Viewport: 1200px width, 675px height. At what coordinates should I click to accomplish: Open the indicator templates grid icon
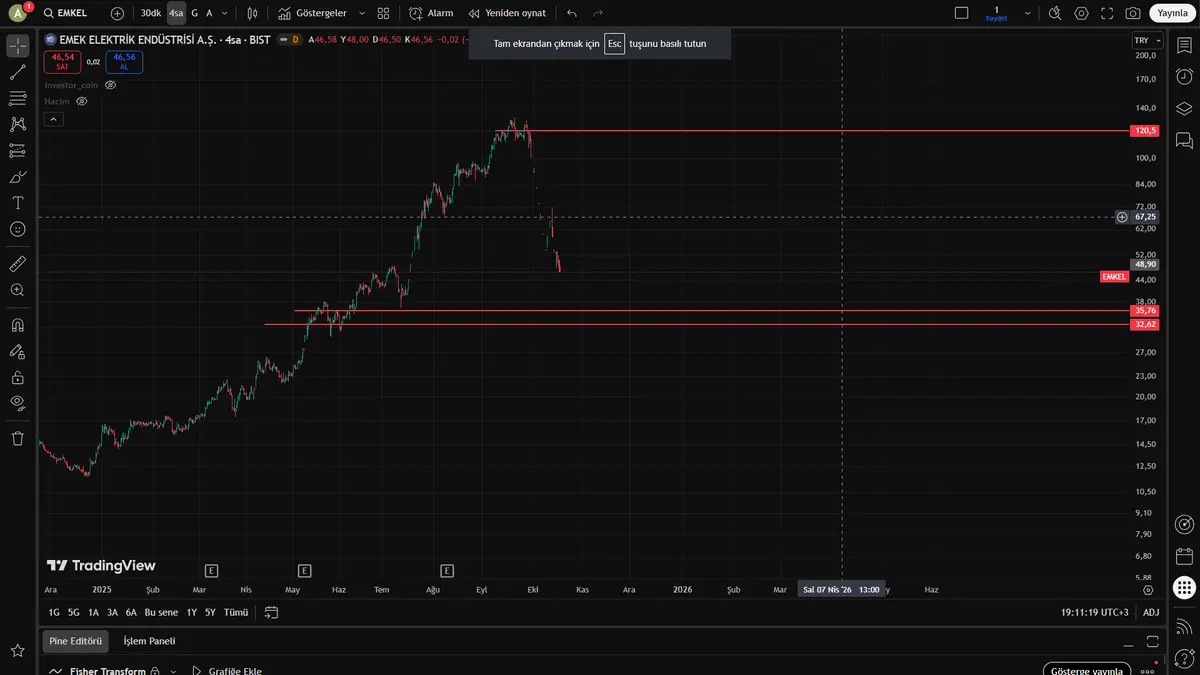[x=384, y=13]
